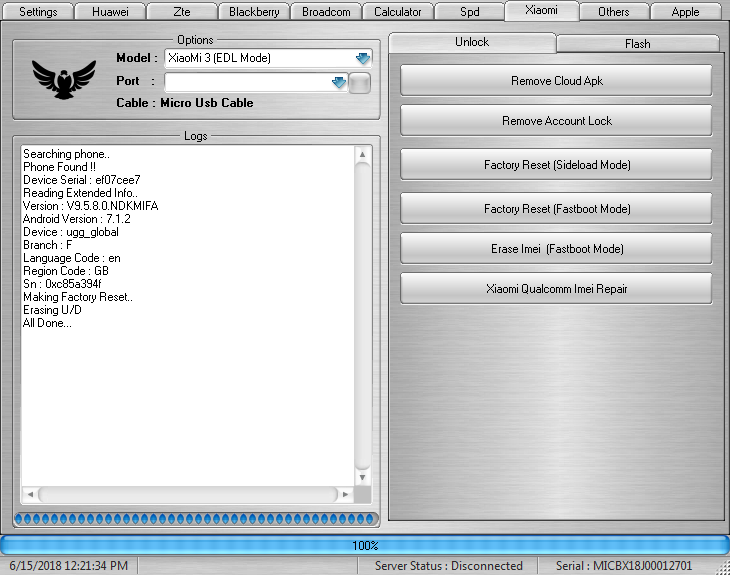Click the logs scroll right arrow
This screenshot has width=730, height=575.
point(345,494)
